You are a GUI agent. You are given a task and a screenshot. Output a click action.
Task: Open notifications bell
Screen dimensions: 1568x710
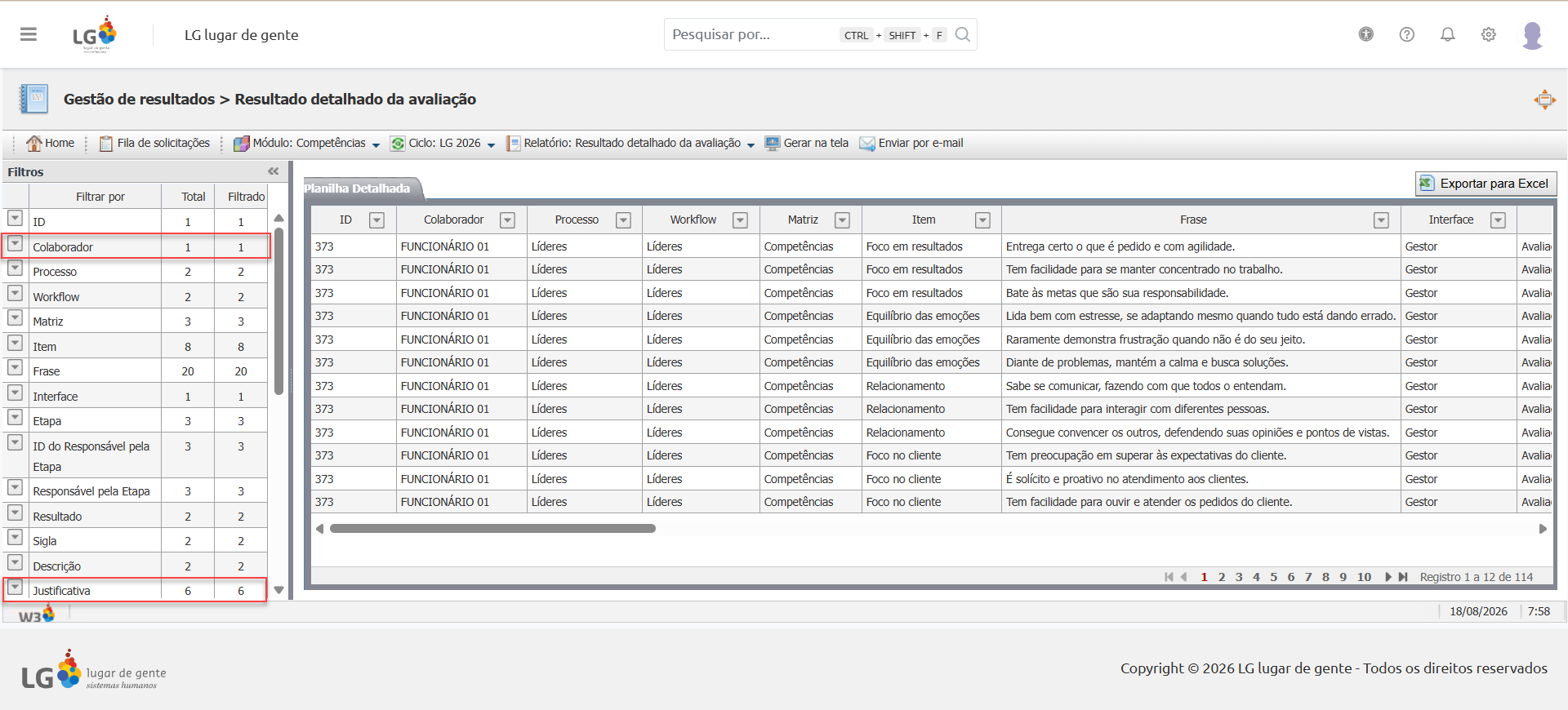(x=1448, y=34)
